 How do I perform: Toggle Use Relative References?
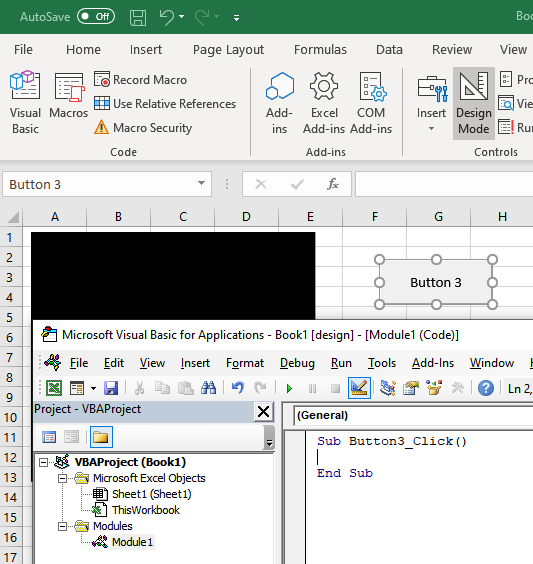tap(165, 104)
